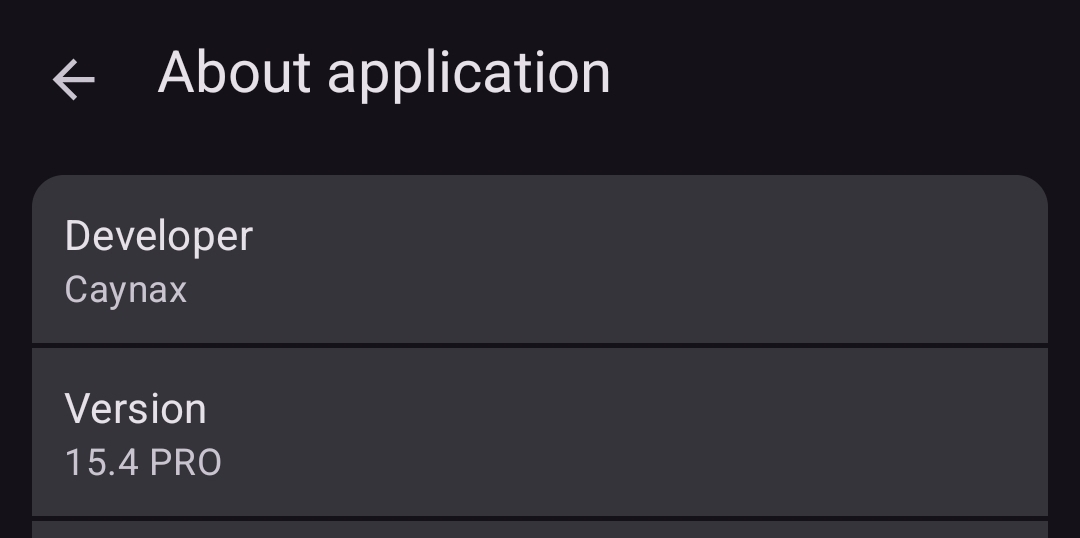This screenshot has height=538, width=1080.
Task: Tap the 'PRO' text in version
Action: [185, 463]
